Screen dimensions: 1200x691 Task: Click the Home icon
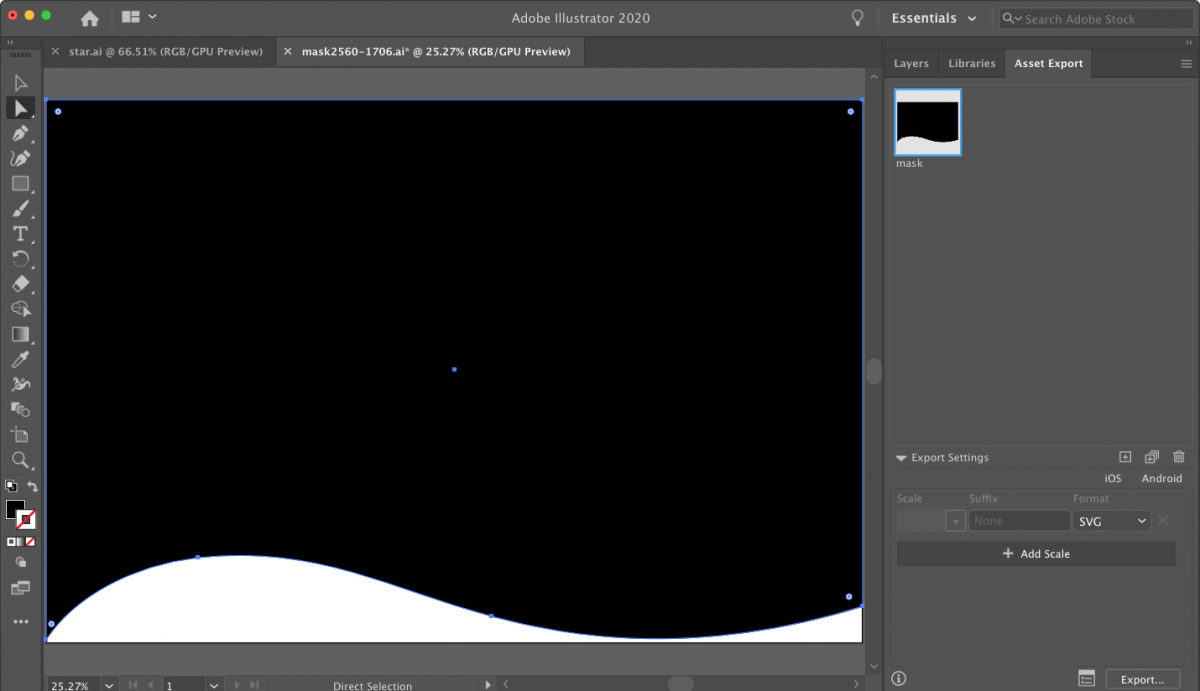pyautogui.click(x=90, y=18)
